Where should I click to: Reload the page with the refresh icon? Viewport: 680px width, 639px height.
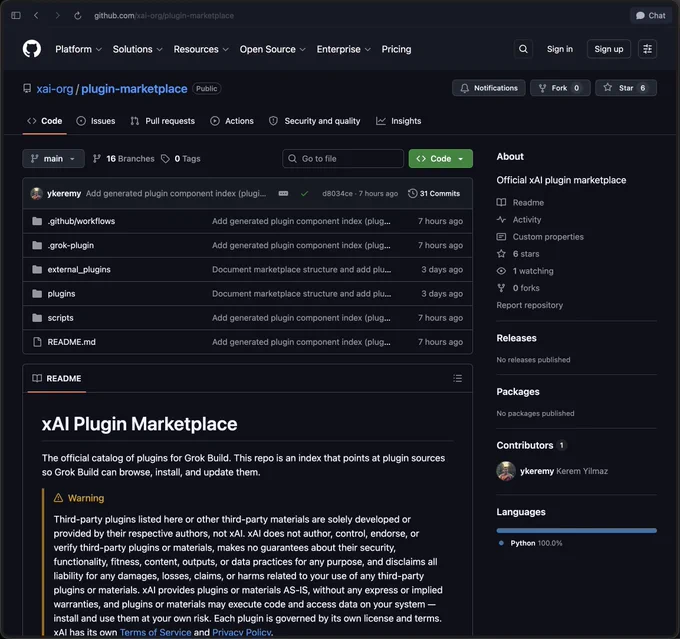pos(78,16)
